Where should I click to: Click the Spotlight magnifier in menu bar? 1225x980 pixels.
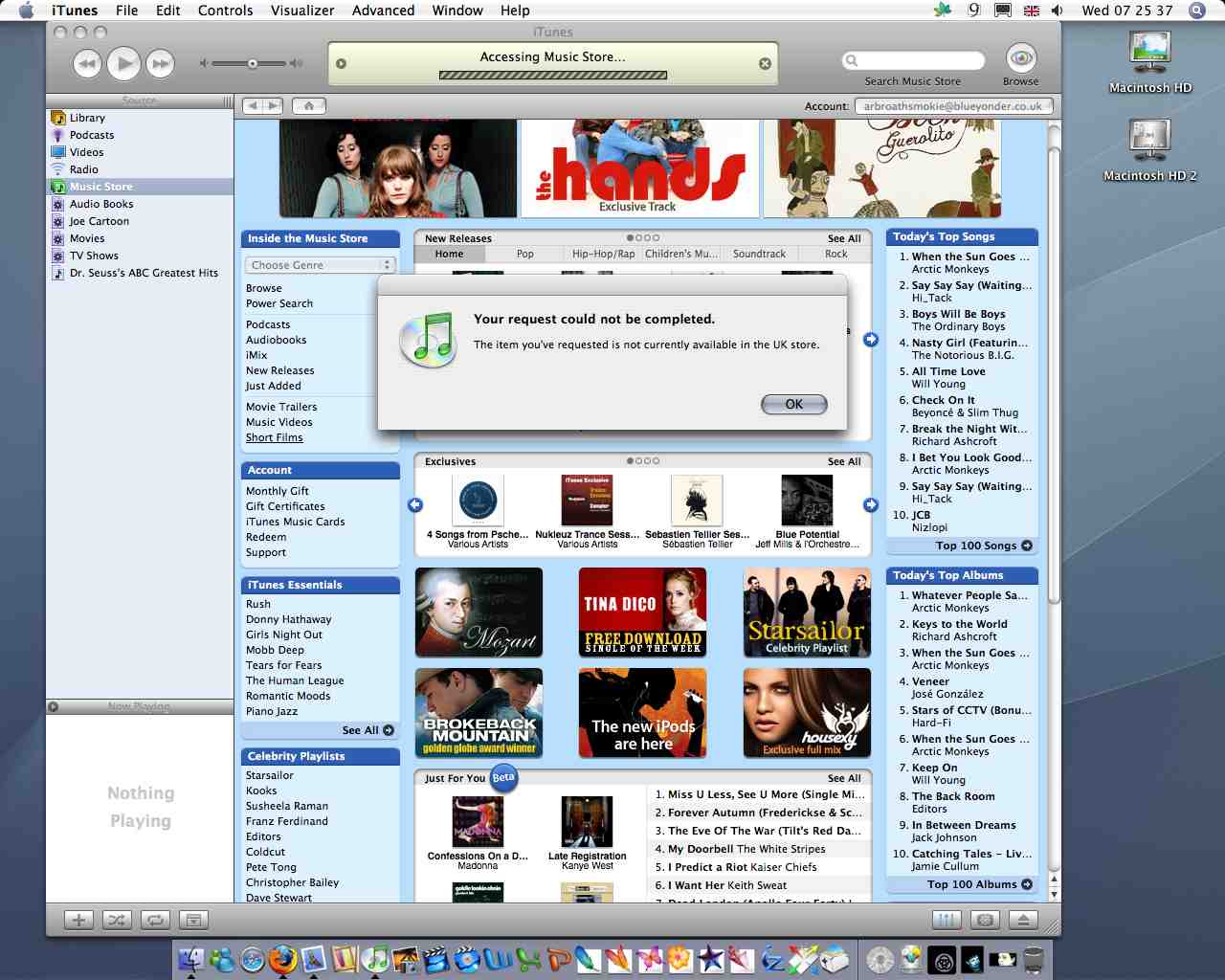[1196, 11]
